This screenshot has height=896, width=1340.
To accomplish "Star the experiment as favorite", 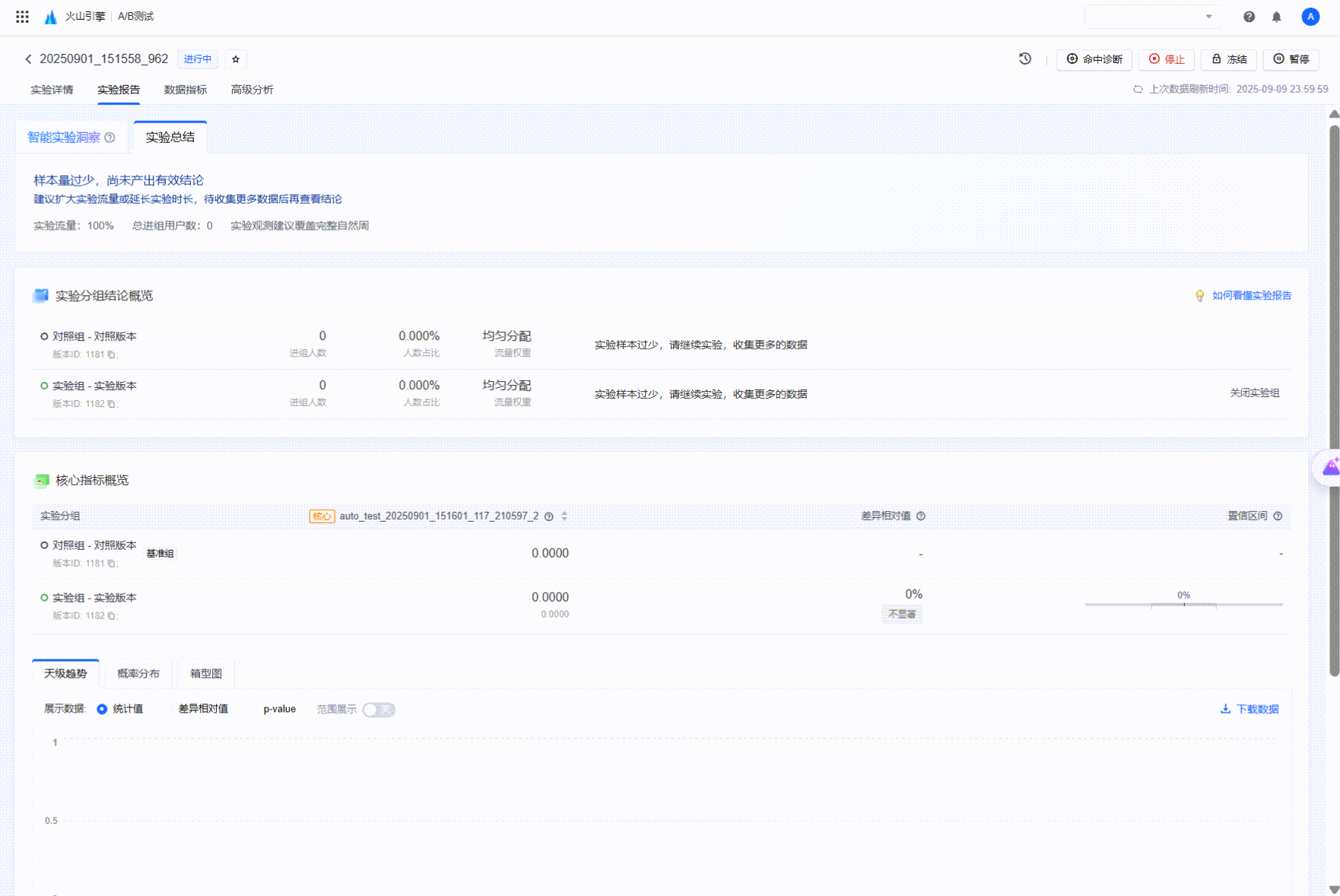I will [236, 59].
